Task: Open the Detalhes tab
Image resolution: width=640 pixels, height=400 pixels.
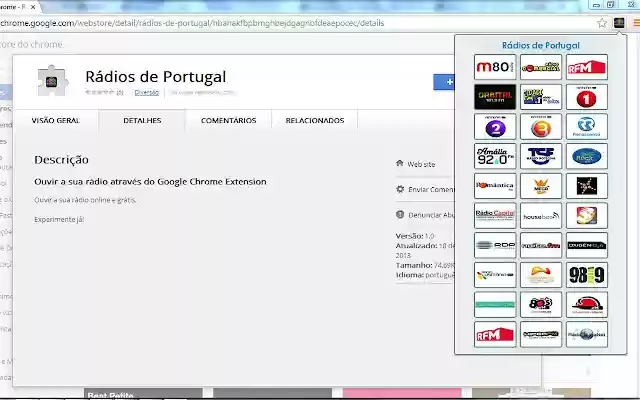Action: click(x=142, y=120)
